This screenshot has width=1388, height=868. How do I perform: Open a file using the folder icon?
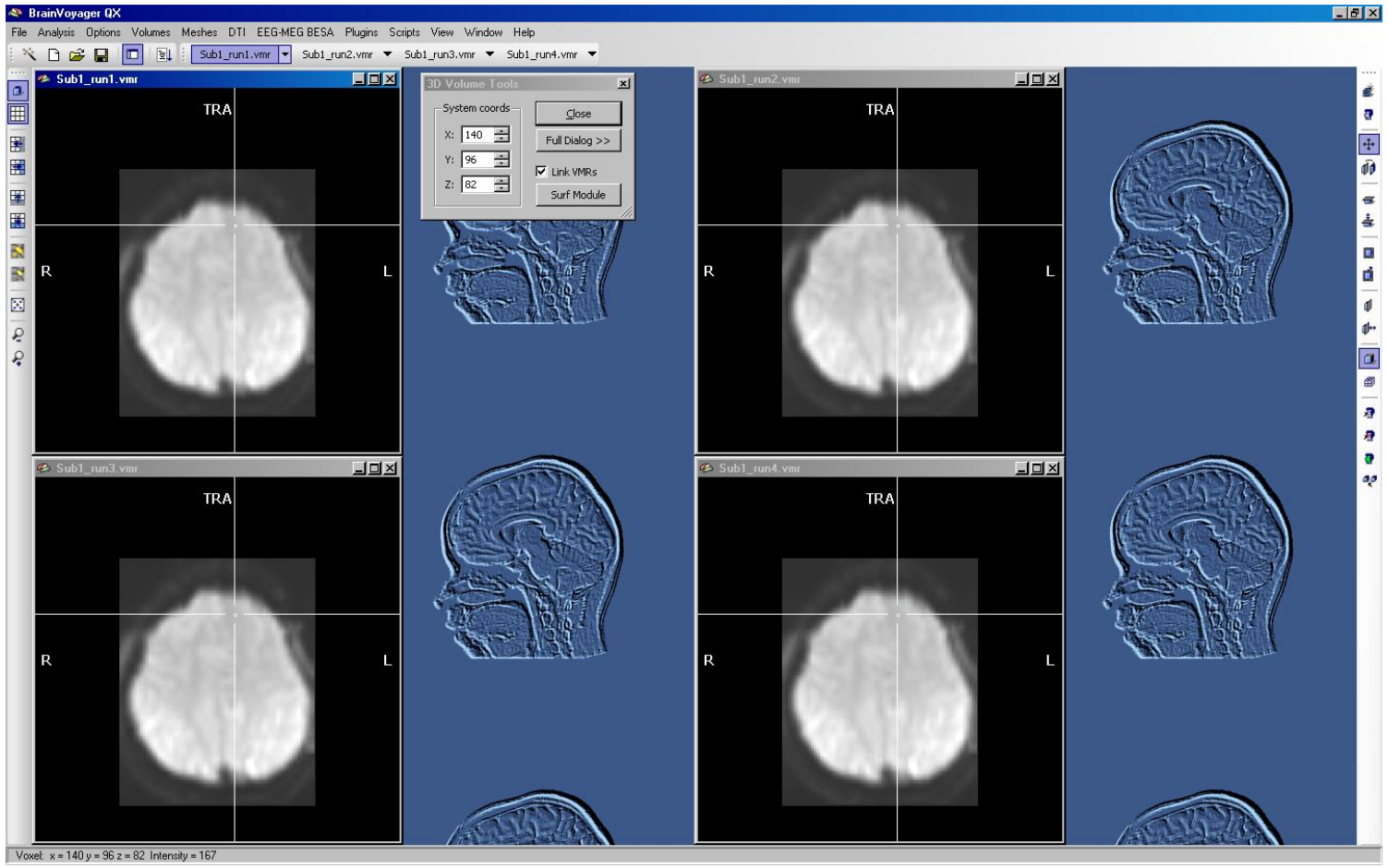(x=78, y=54)
